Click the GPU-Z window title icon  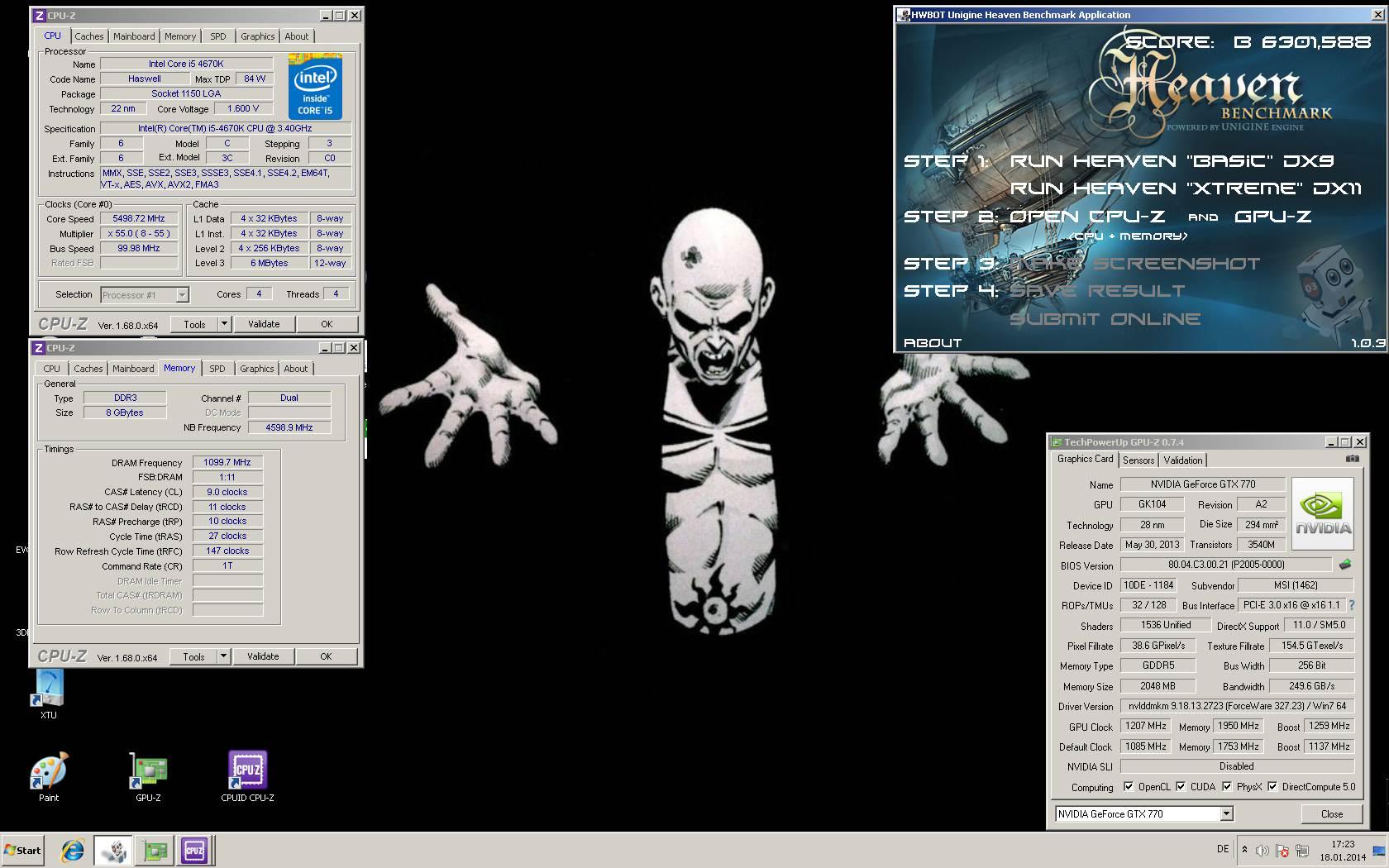1056,442
